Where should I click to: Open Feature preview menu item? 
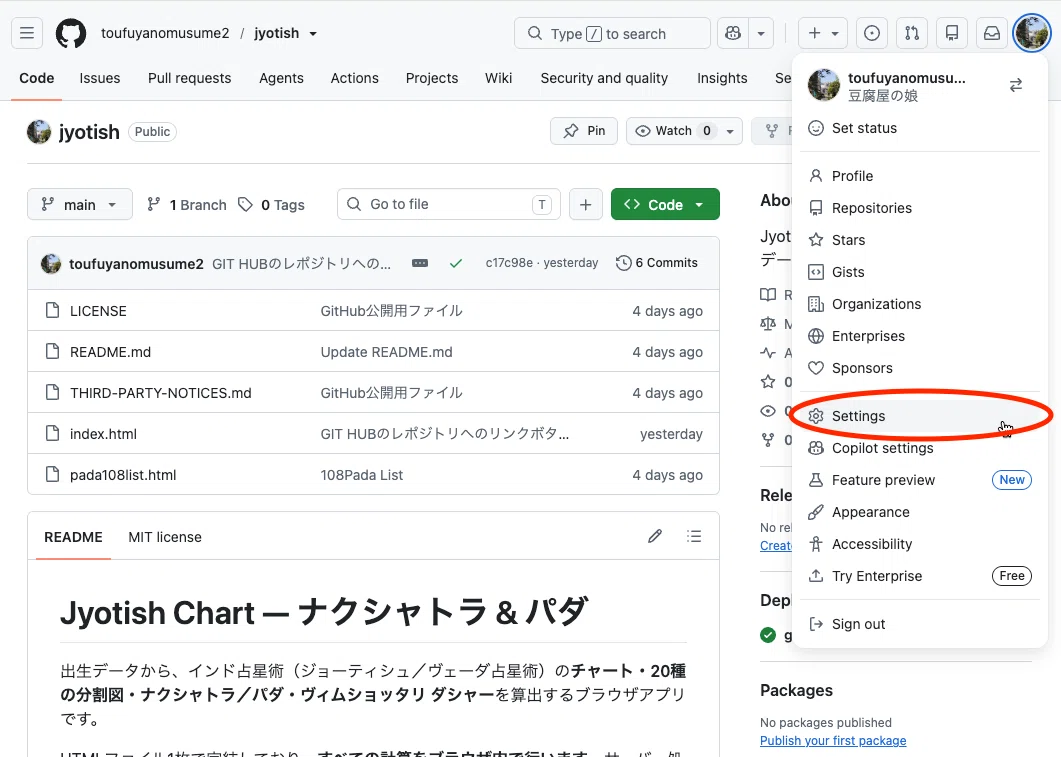(x=920, y=480)
